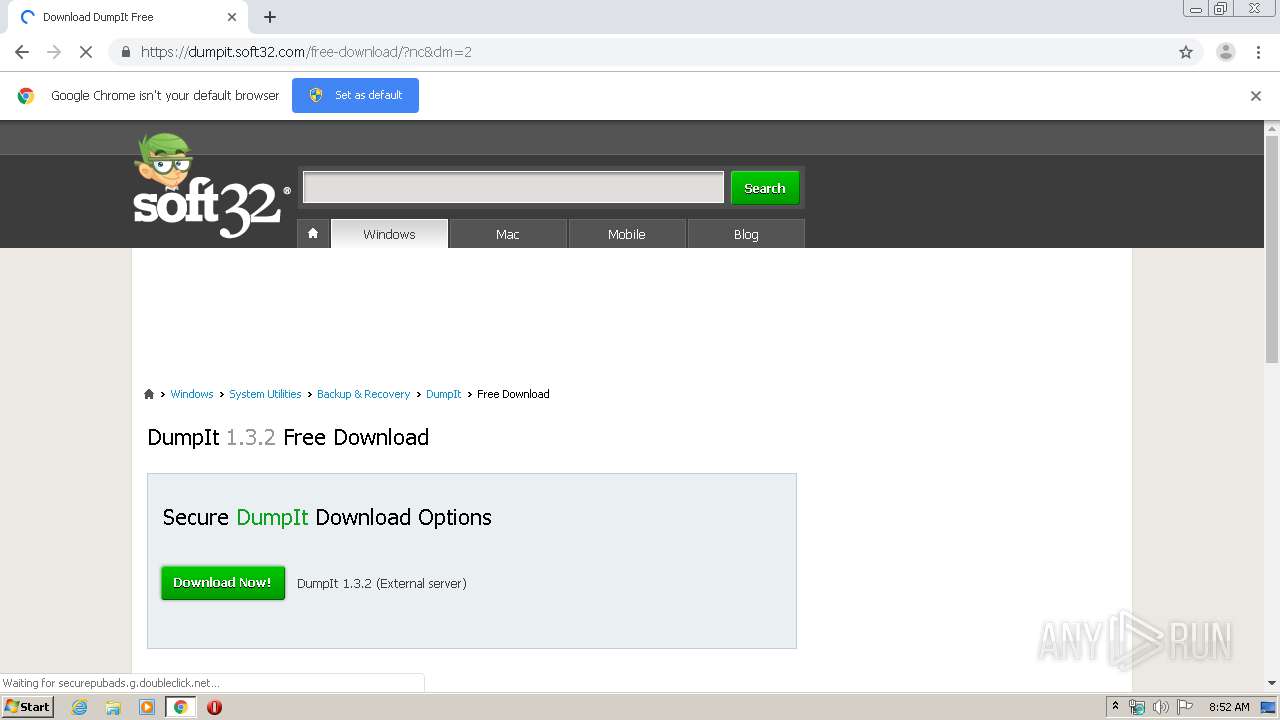Click the Soft32 logo
This screenshot has height=720, width=1280.
click(211, 186)
